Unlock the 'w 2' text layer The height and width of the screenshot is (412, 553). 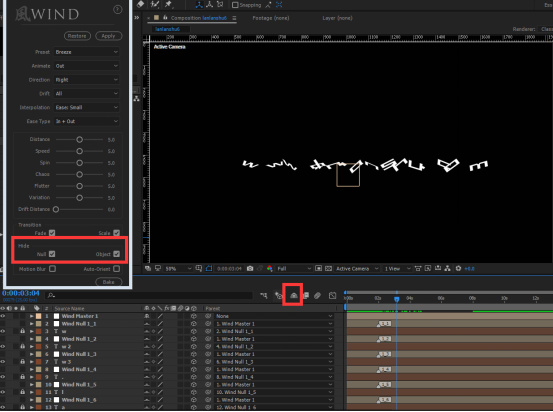pyautogui.click(x=23, y=347)
